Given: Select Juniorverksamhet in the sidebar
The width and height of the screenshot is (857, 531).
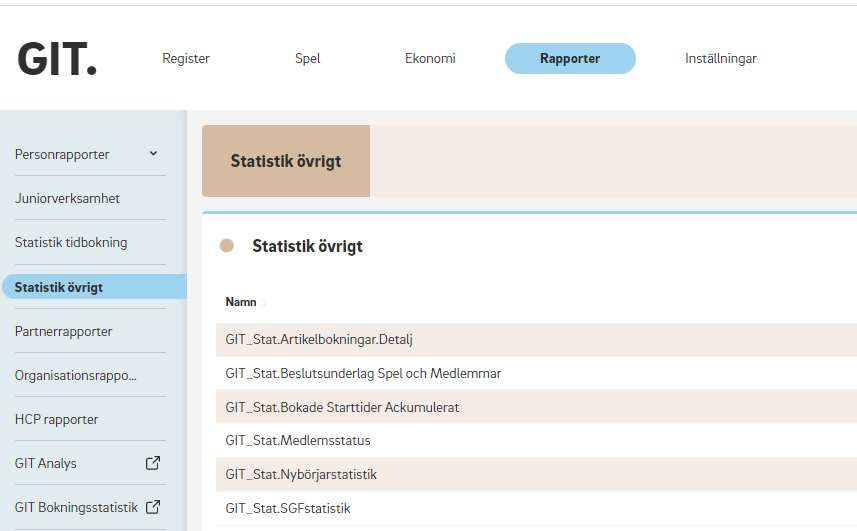Looking at the screenshot, I should [x=67, y=198].
